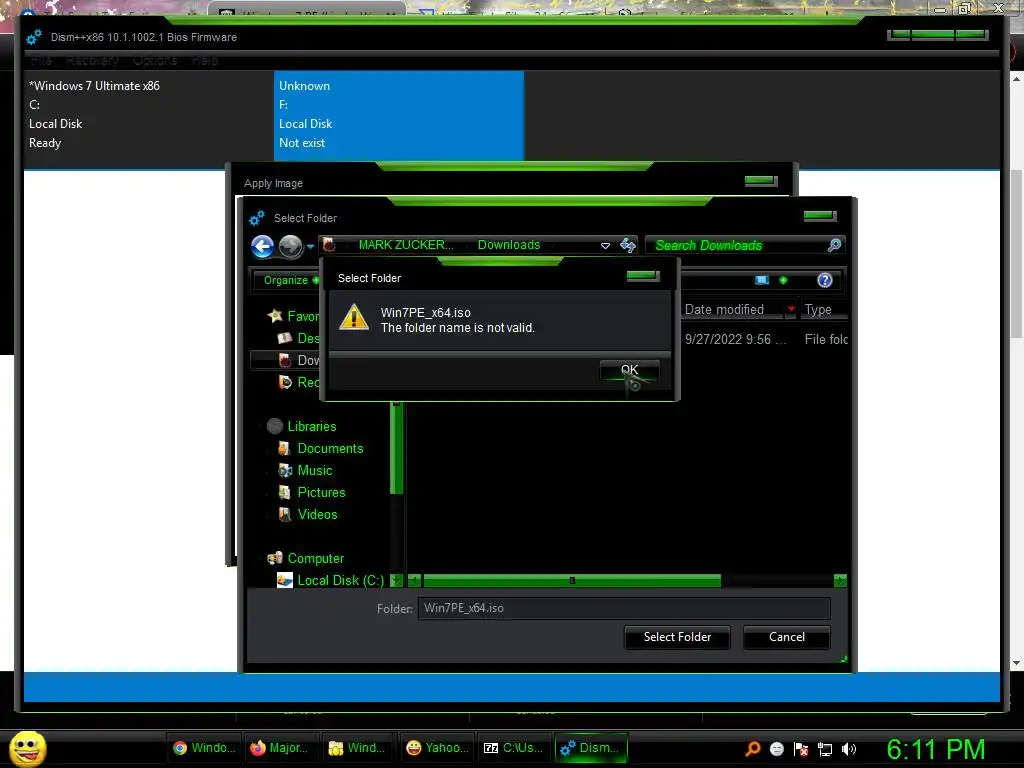Open Videos library
The width and height of the screenshot is (1024, 768).
tap(308, 515)
